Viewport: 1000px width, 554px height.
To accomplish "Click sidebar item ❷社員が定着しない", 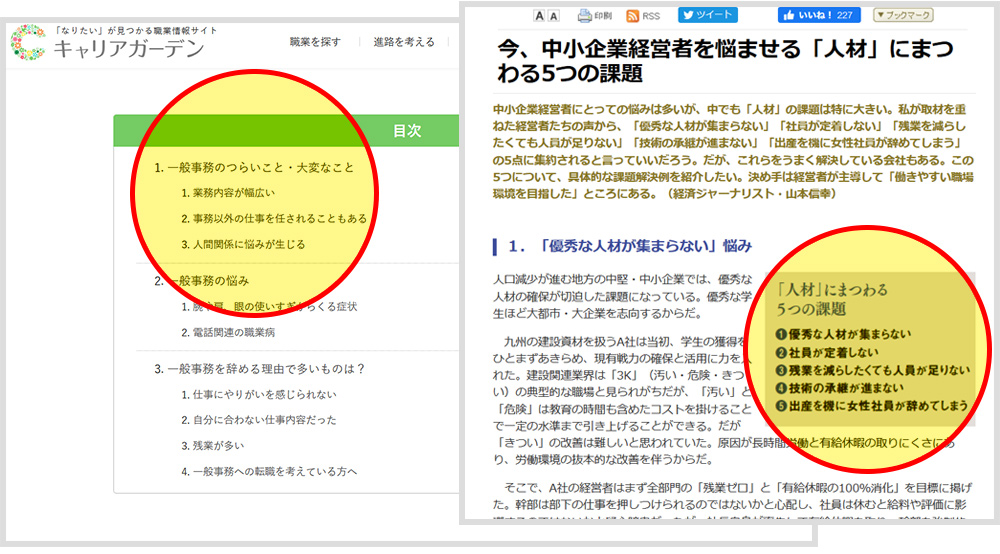I will [x=827, y=352].
